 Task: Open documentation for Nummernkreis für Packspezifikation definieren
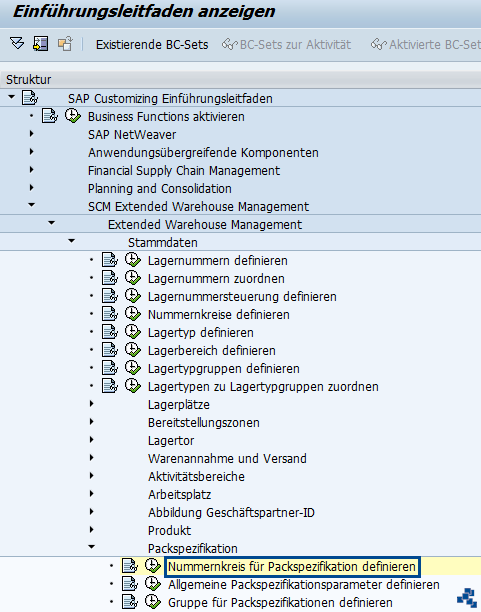[x=130, y=566]
